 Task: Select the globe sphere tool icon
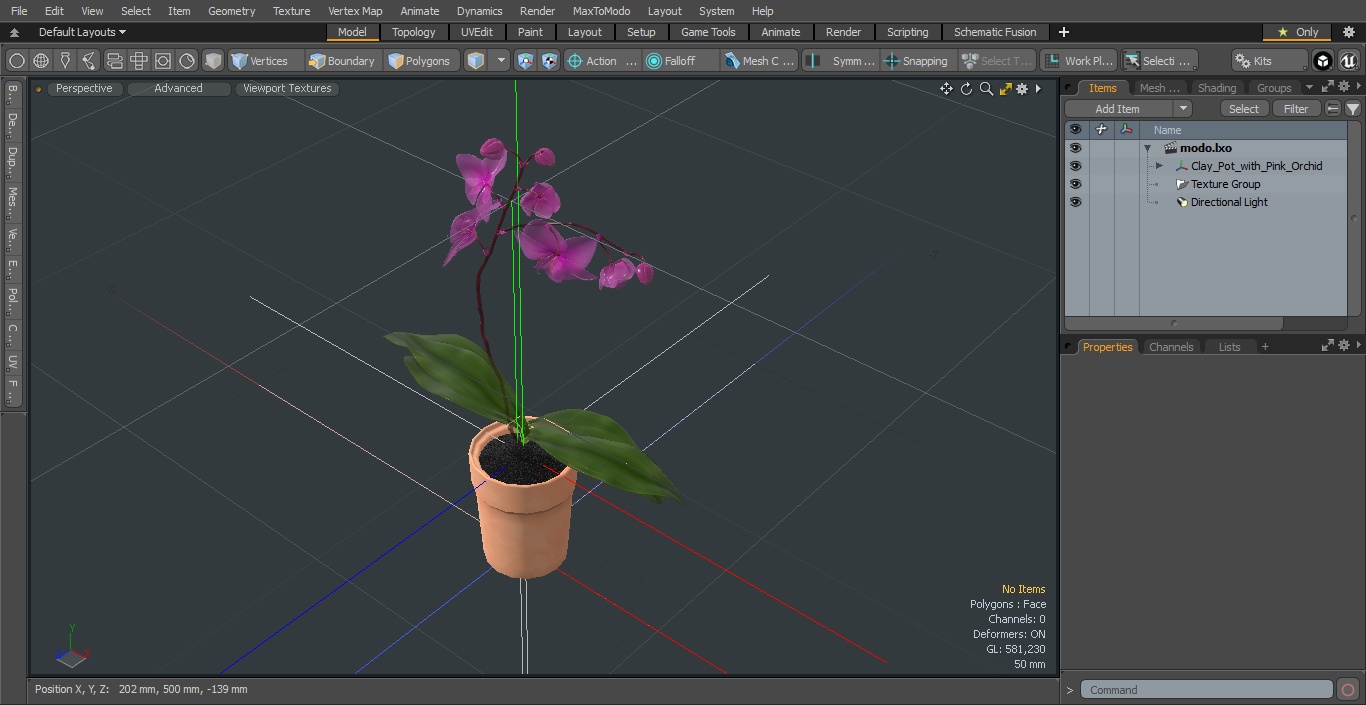pyautogui.click(x=41, y=61)
